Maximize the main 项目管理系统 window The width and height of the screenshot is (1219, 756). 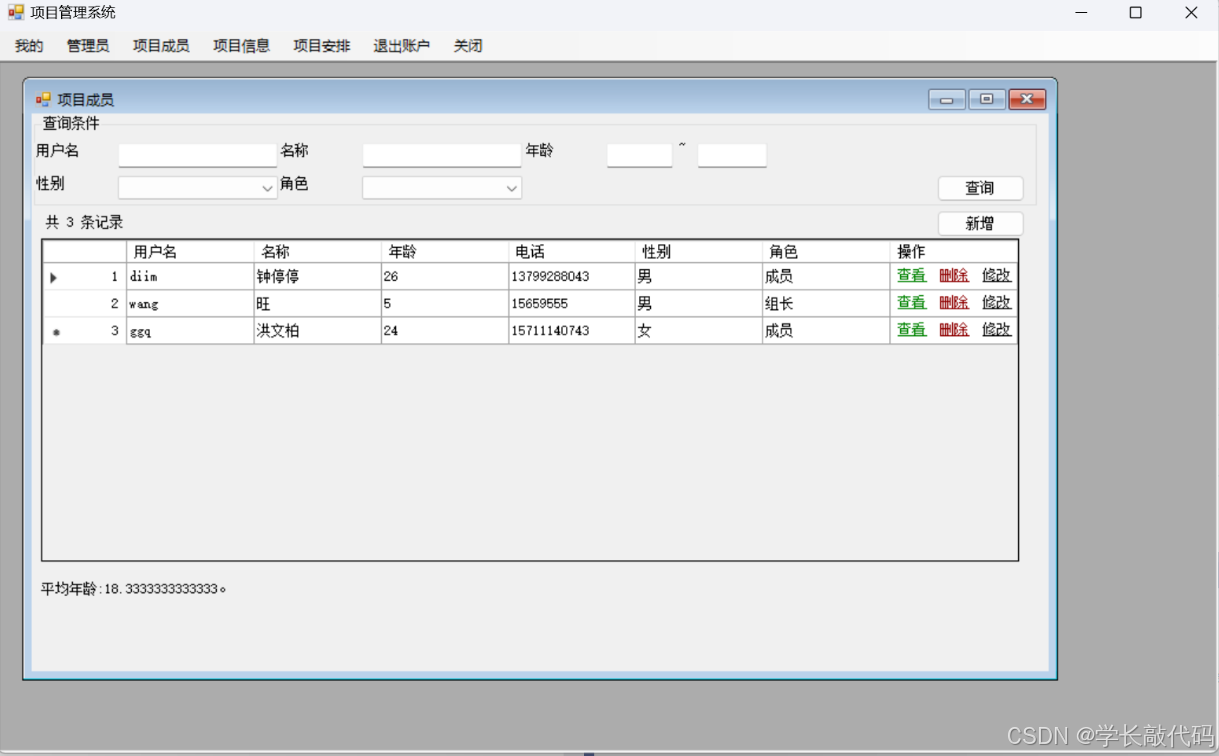[1135, 13]
